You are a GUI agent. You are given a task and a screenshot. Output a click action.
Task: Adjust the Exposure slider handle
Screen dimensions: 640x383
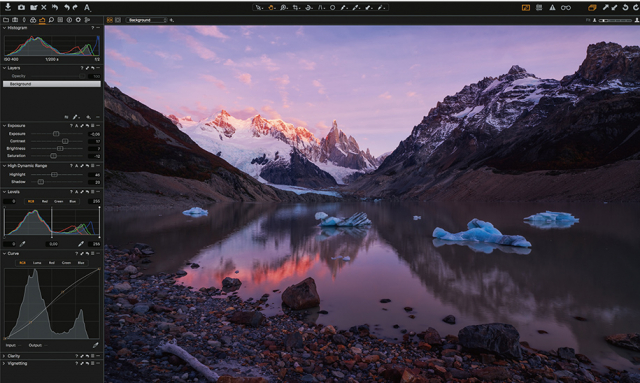pyautogui.click(x=56, y=134)
